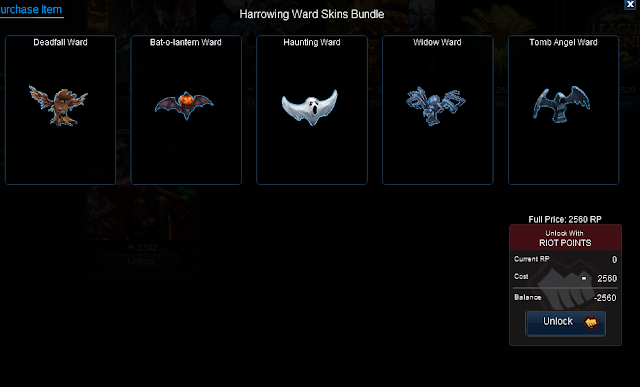Click the Widow Ward title label
The height and width of the screenshot is (387, 640).
[437, 42]
